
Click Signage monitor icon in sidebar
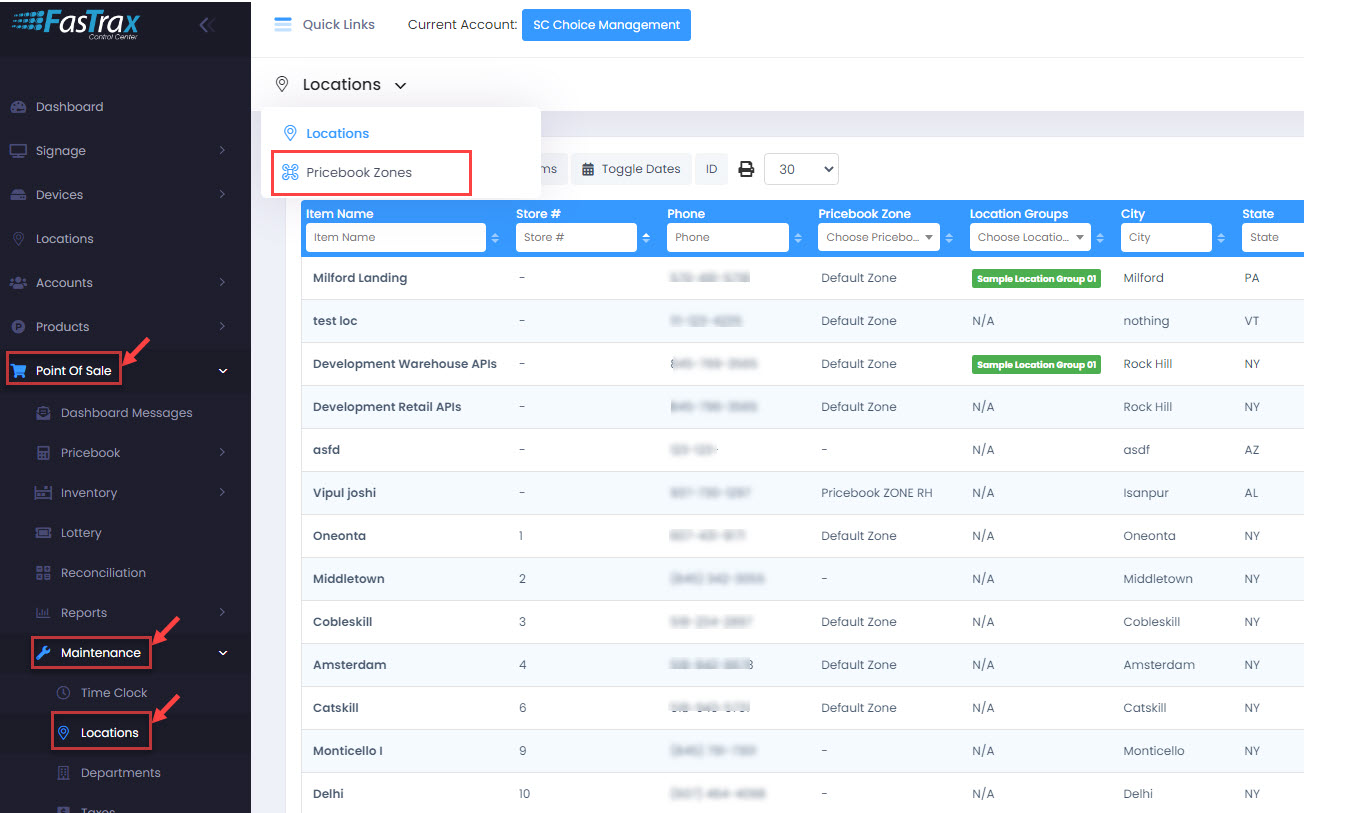point(18,151)
